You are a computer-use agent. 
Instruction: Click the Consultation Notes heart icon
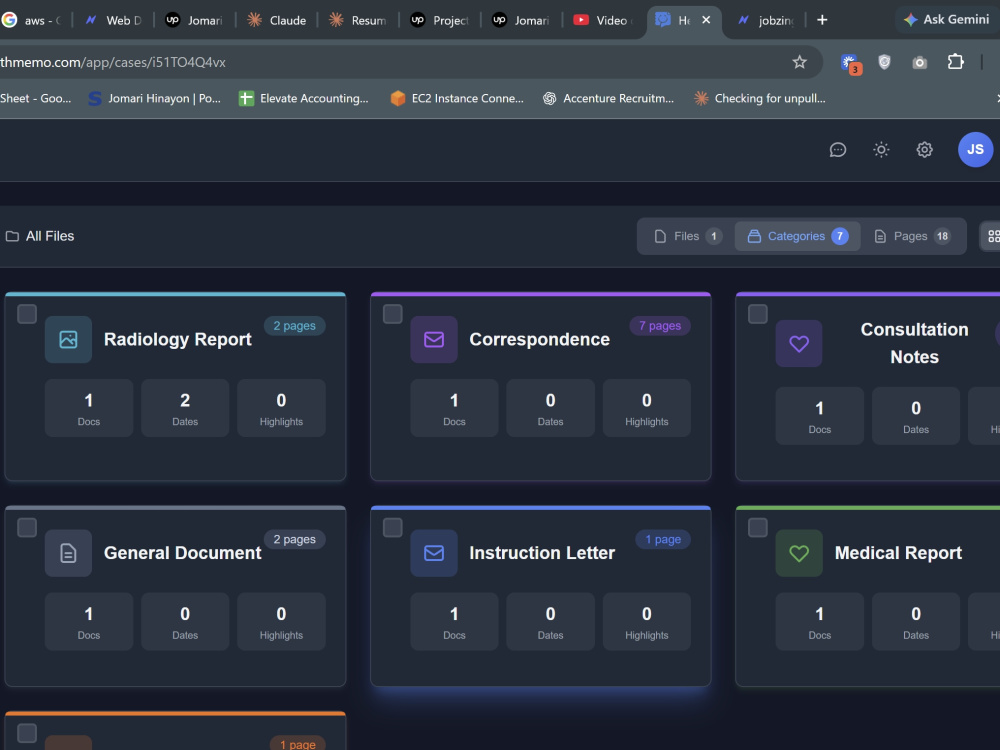click(798, 344)
